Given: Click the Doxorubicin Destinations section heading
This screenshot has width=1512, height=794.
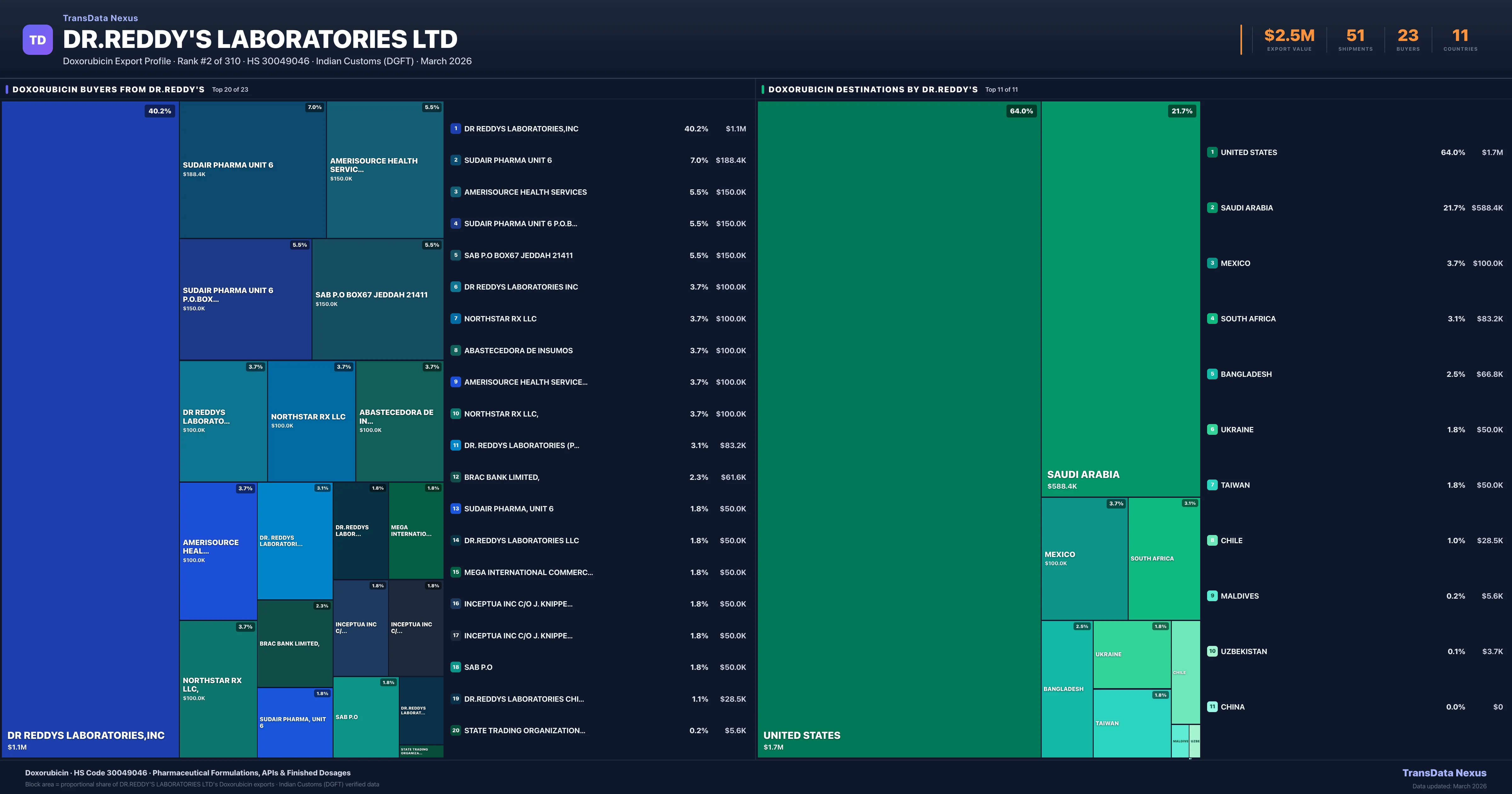Looking at the screenshot, I should 873,89.
